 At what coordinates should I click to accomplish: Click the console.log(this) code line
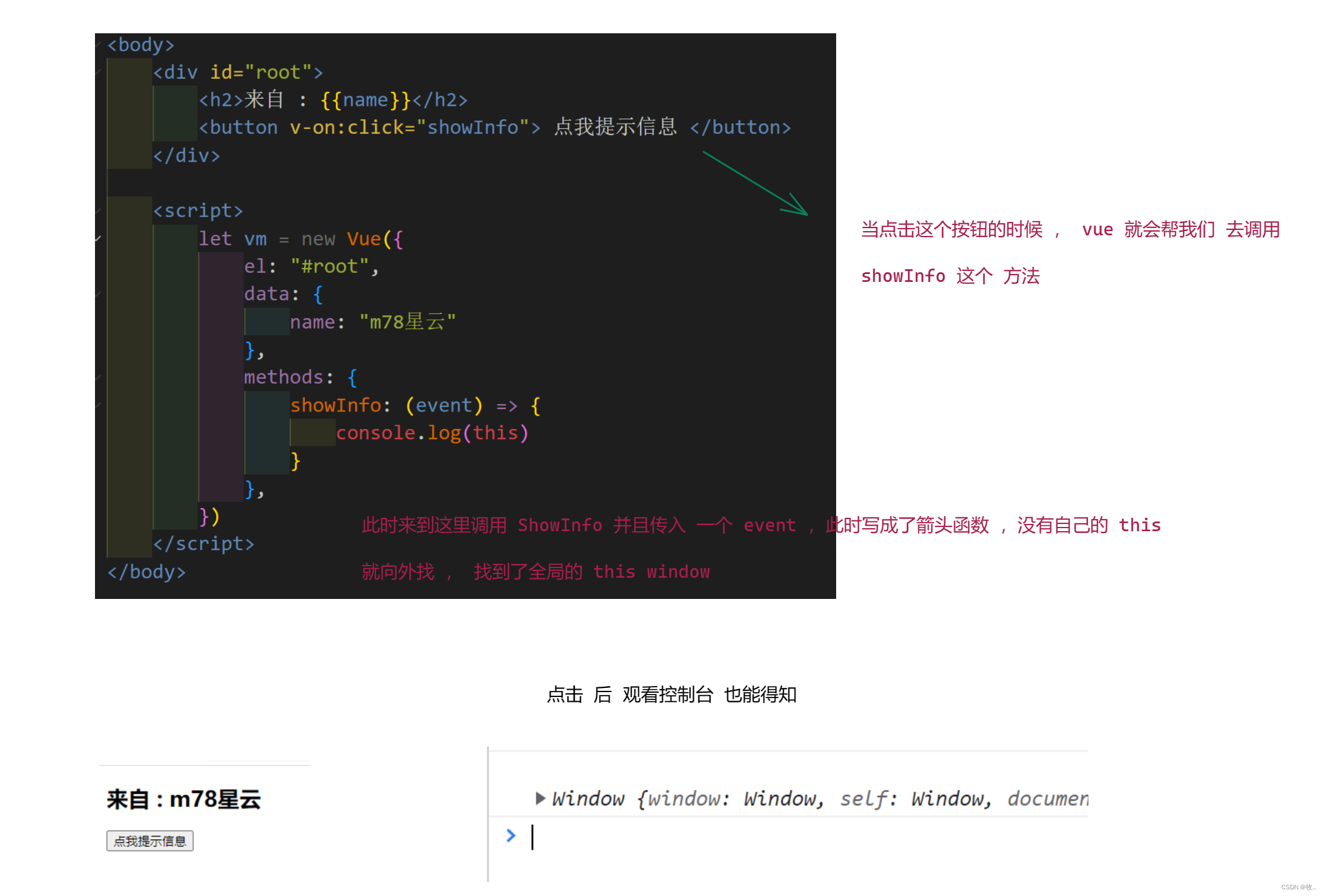click(432, 433)
